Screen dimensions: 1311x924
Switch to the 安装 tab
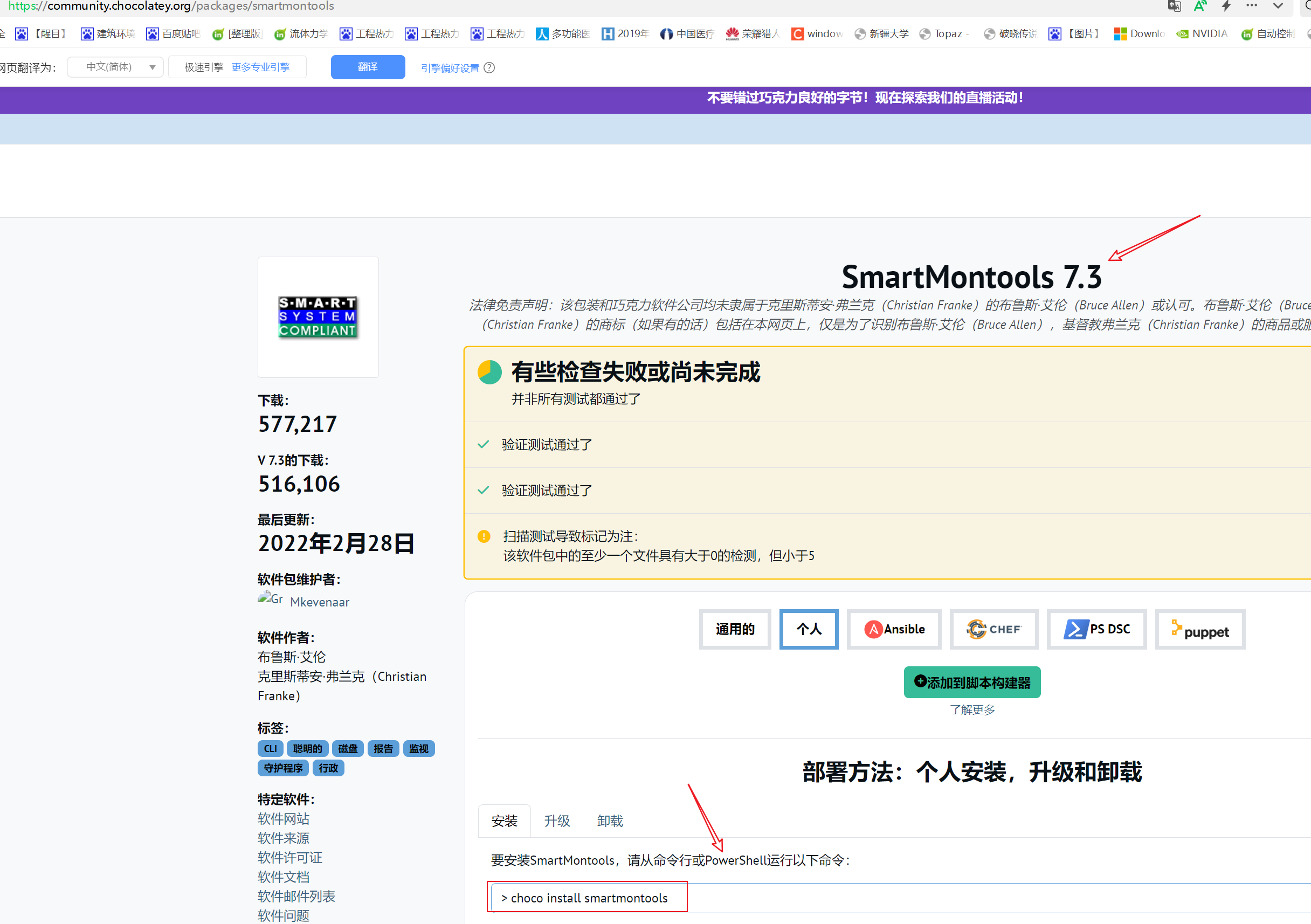click(504, 820)
